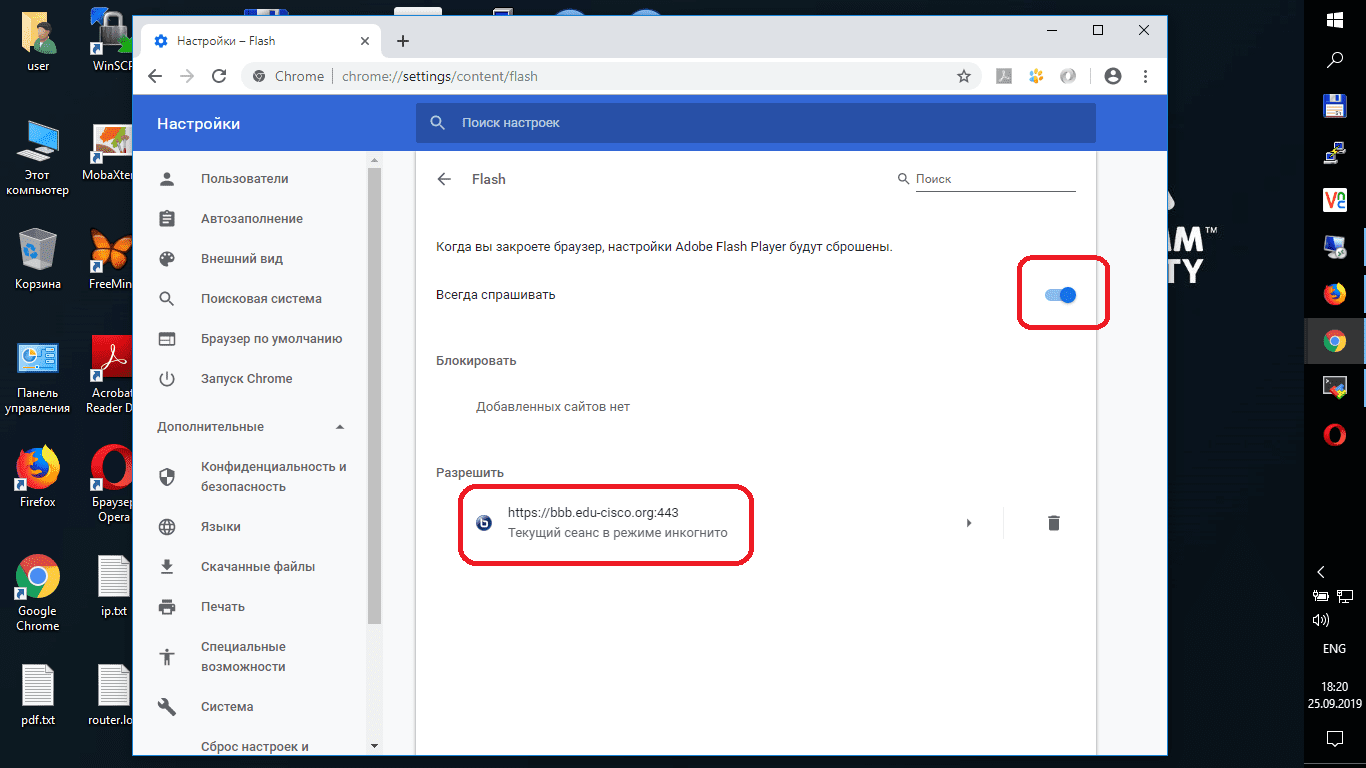Click Chrome's browser back arrow
Viewport: 1366px width, 768px height.
155,76
